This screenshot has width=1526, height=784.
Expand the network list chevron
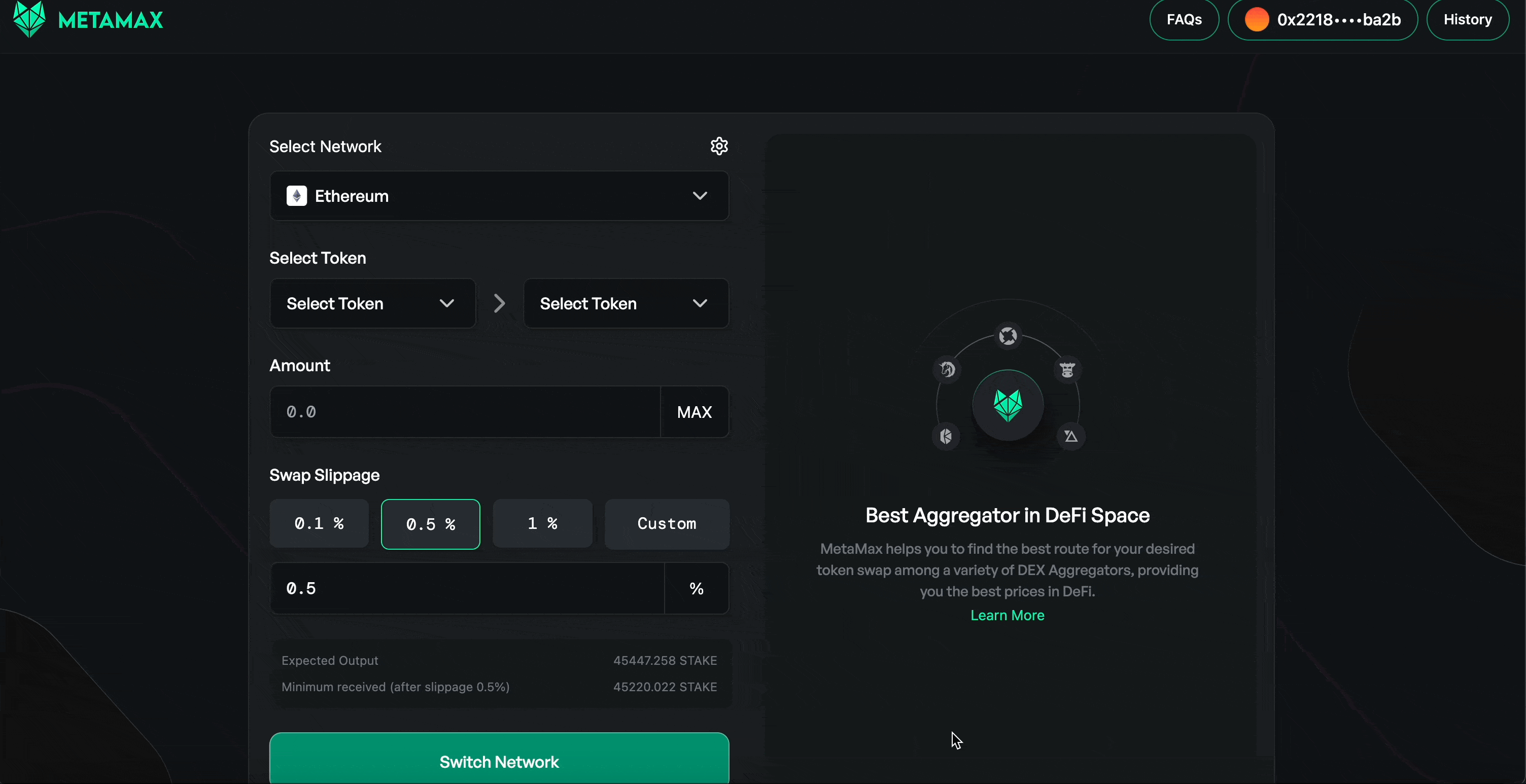point(700,196)
